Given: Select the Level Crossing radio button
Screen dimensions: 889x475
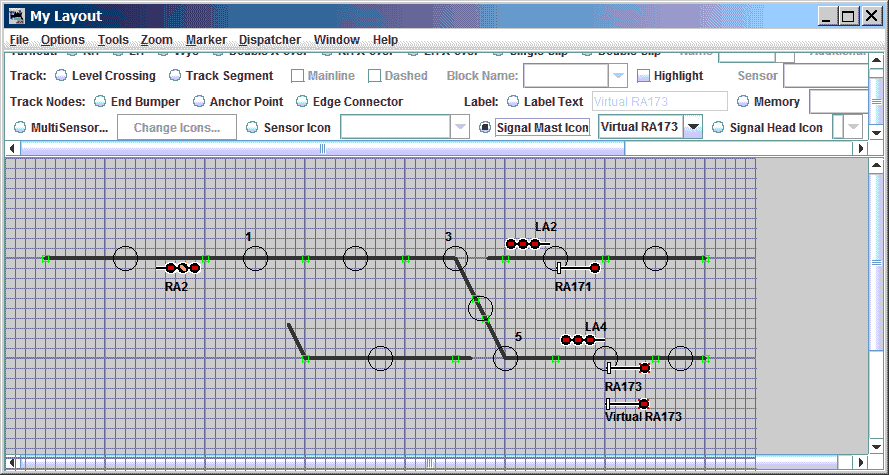Looking at the screenshot, I should [61, 76].
